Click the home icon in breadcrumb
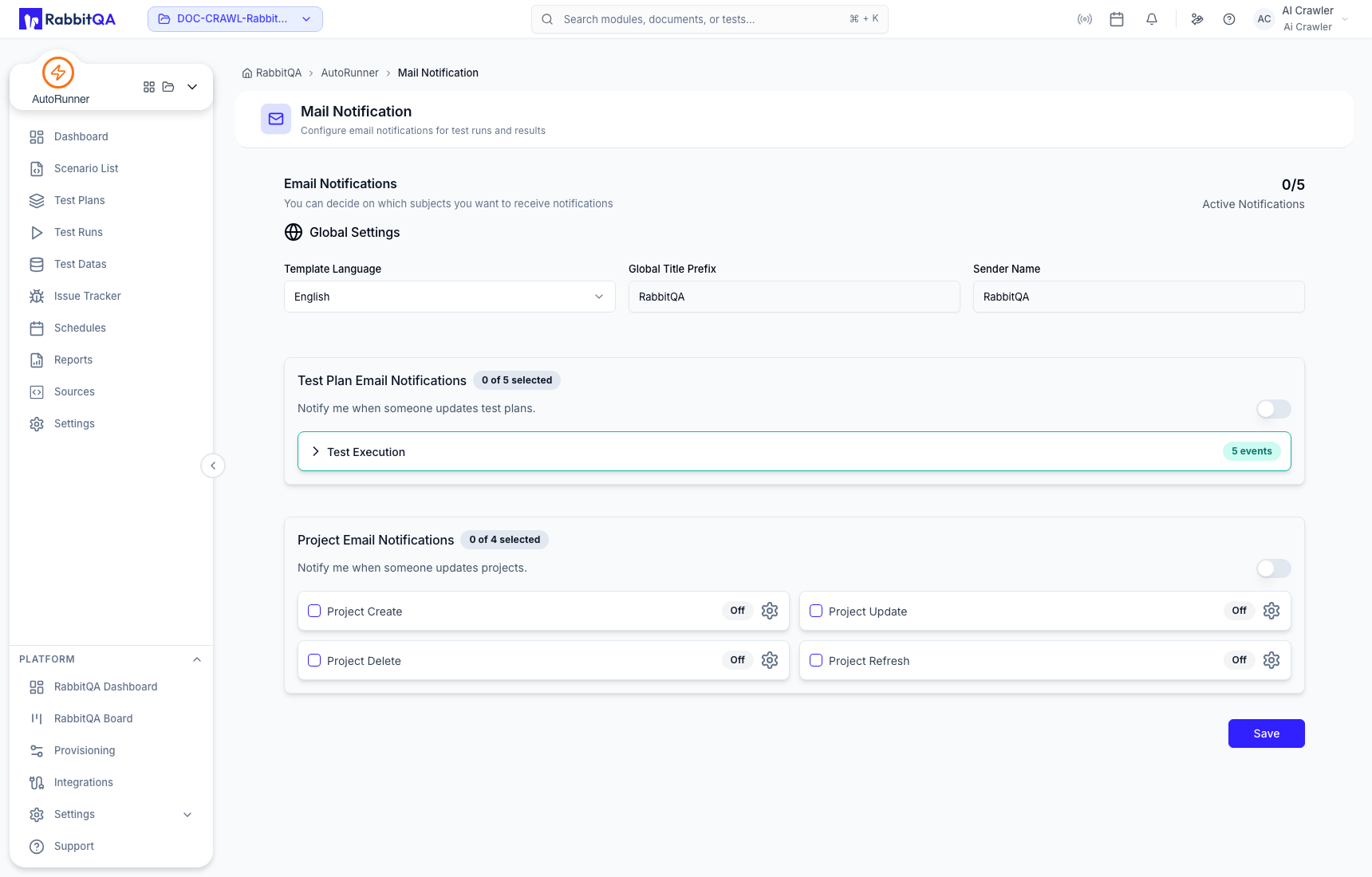This screenshot has width=1372, height=877. click(x=247, y=73)
